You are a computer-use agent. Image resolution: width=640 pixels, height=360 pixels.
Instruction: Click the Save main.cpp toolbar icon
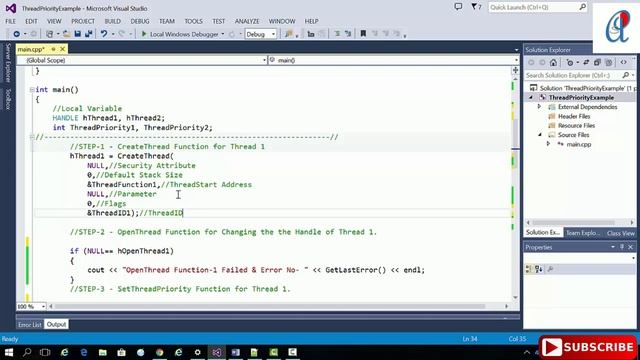(78, 34)
